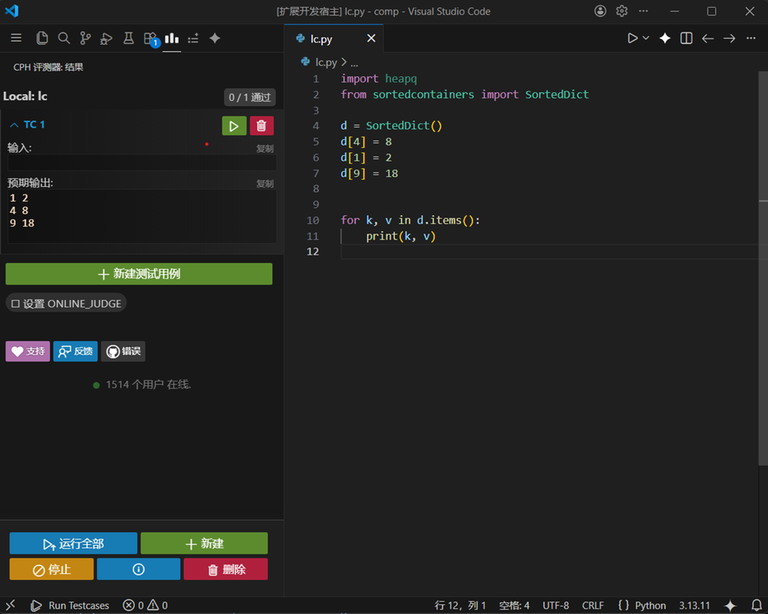This screenshot has width=768, height=614.
Task: Click lc.py in the breadcrumb
Action: pyautogui.click(x=326, y=62)
